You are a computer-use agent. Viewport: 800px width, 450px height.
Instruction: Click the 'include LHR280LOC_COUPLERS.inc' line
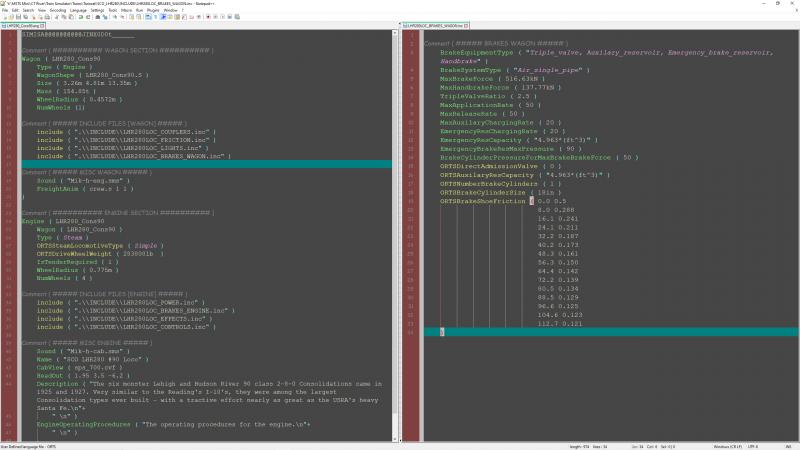tap(126, 132)
